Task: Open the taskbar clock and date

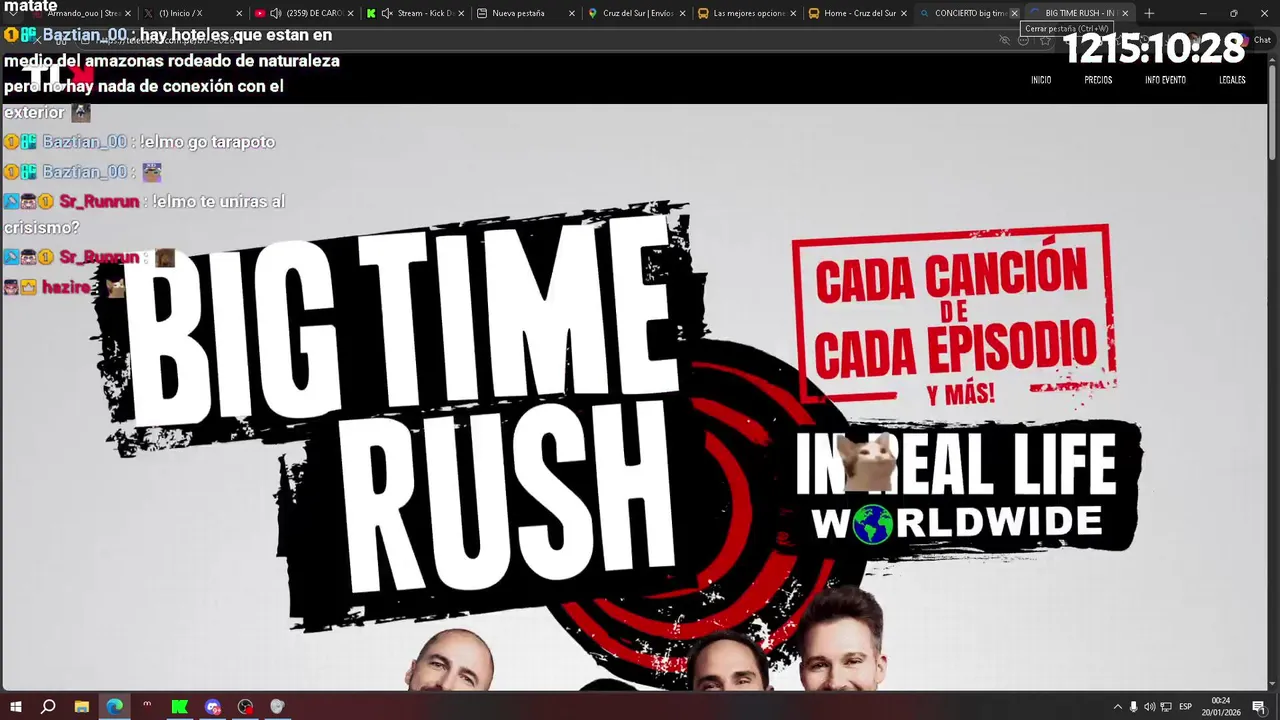Action: [x=1221, y=707]
